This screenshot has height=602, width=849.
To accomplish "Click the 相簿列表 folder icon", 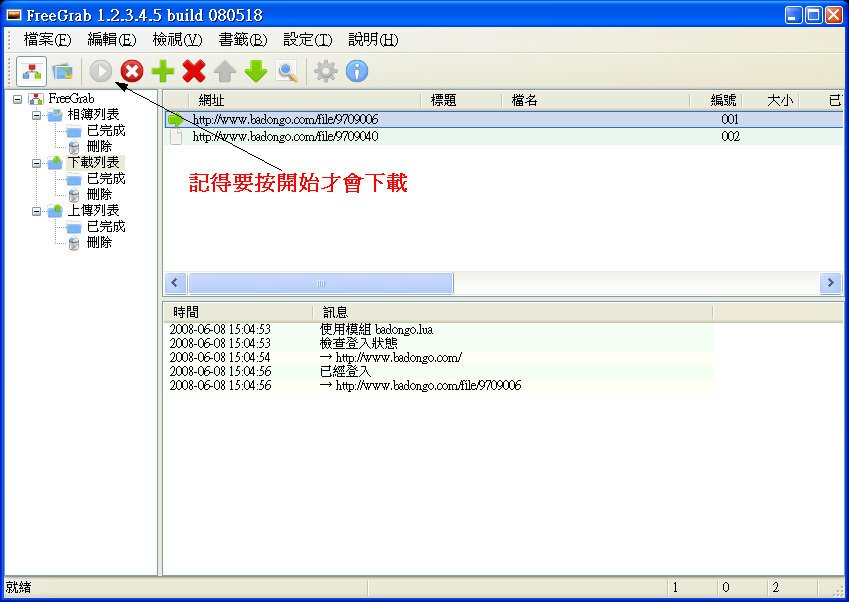I will pos(55,115).
